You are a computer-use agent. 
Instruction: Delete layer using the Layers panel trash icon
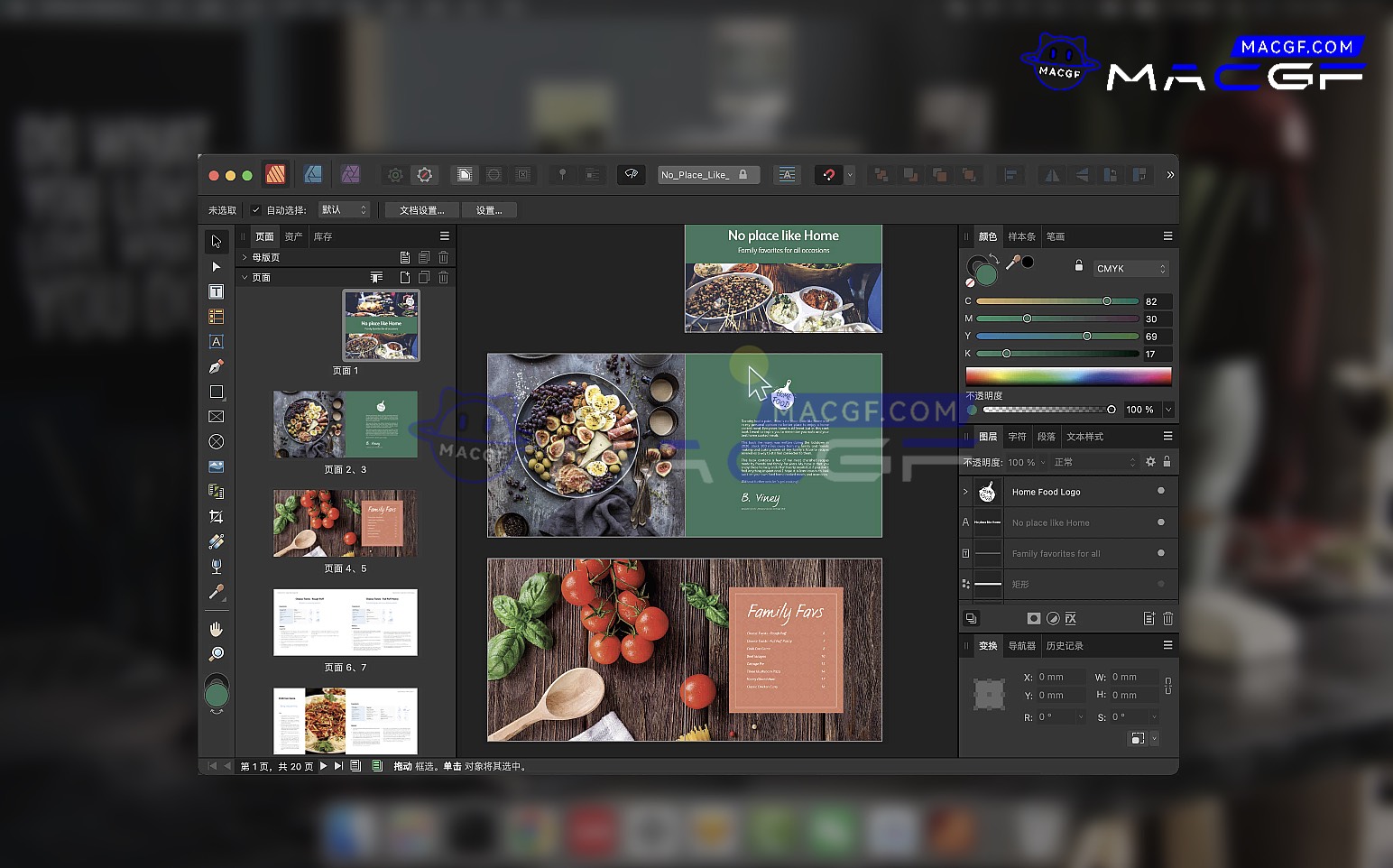(1167, 618)
